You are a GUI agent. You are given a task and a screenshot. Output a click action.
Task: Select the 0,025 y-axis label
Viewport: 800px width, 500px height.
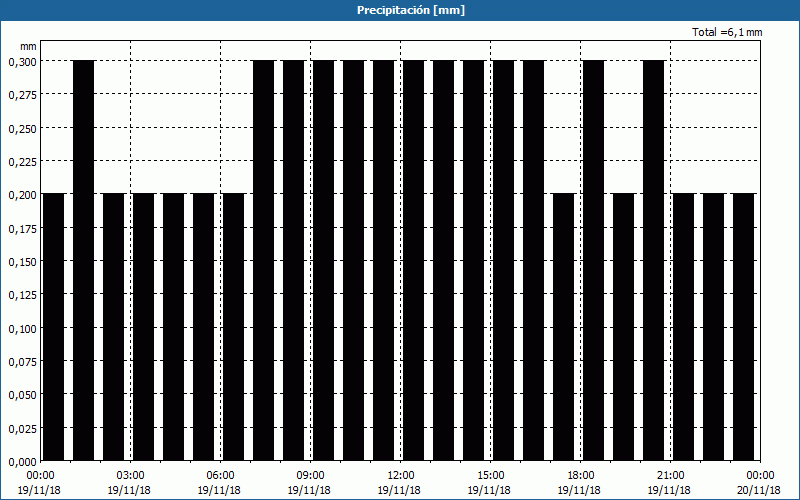pos(22,429)
